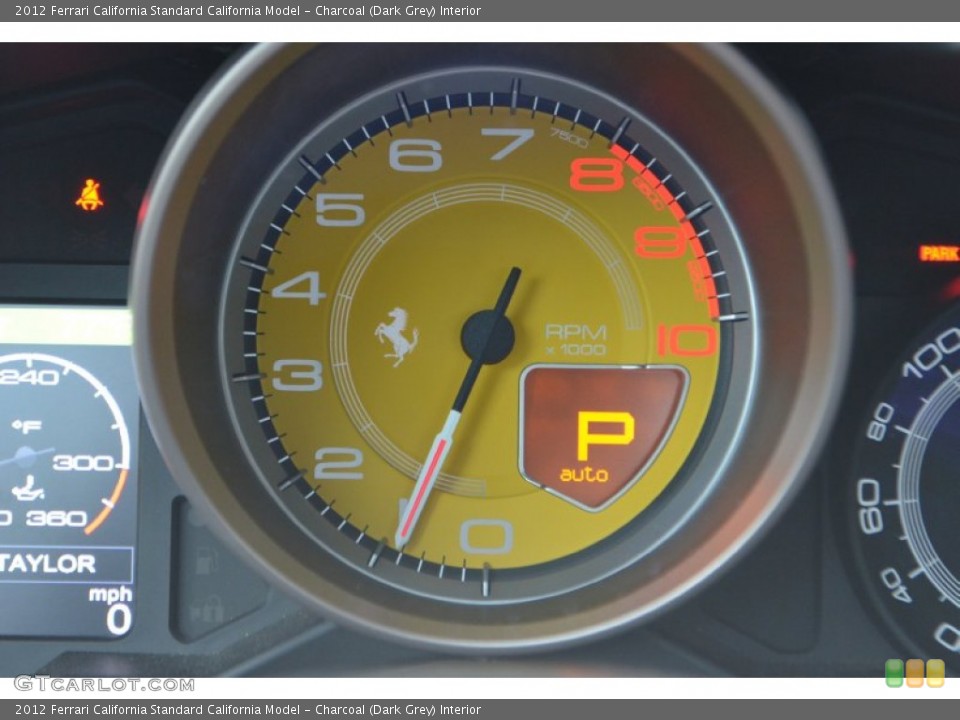Viewport: 960px width, 720px height.
Task: Click the number 2 on tachometer
Action: pos(339,463)
